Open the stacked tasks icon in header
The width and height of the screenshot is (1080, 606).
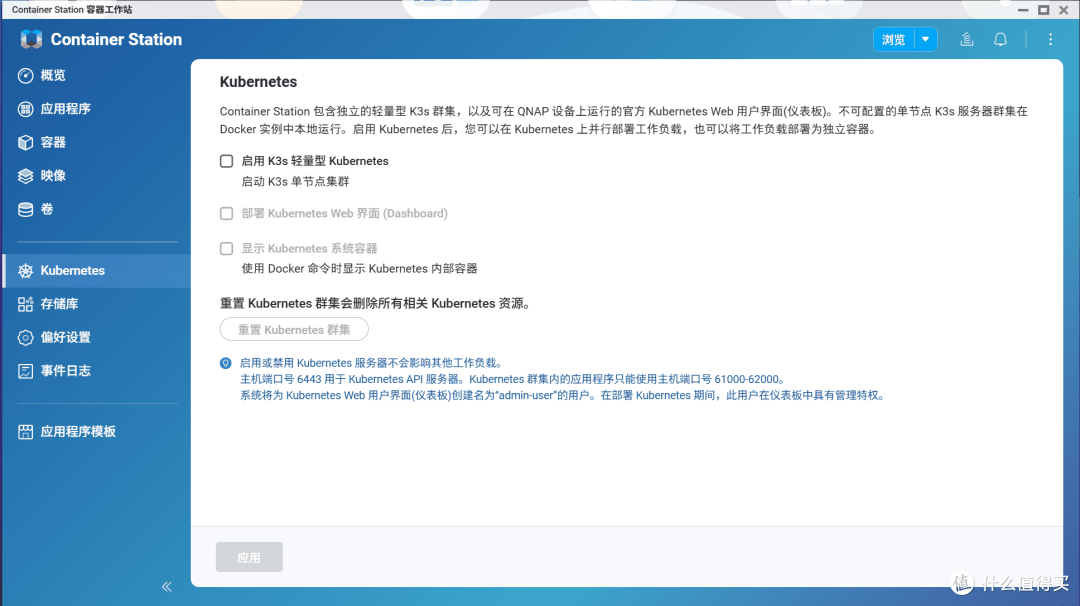tap(967, 39)
